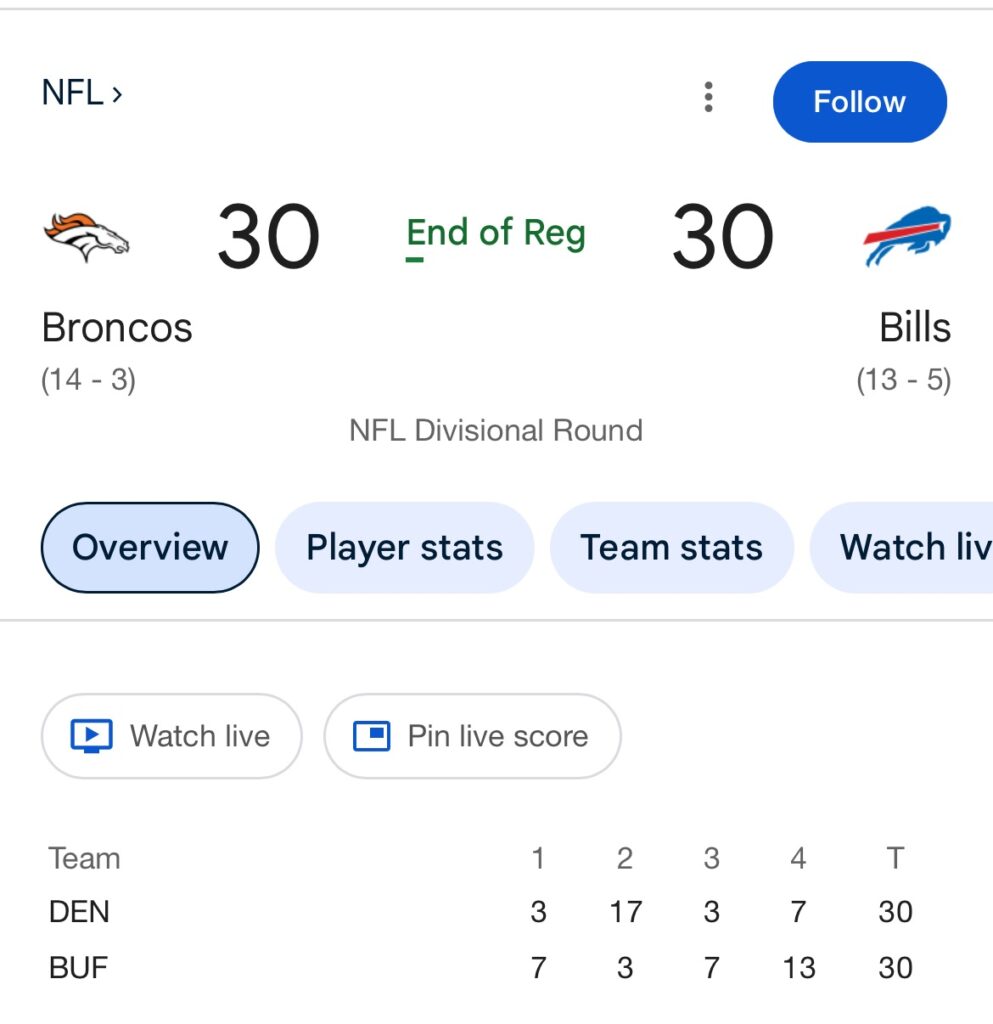Screen dimensions: 993x1024
Task: Click the DEN row in the score table
Action: pyautogui.click(x=79, y=912)
